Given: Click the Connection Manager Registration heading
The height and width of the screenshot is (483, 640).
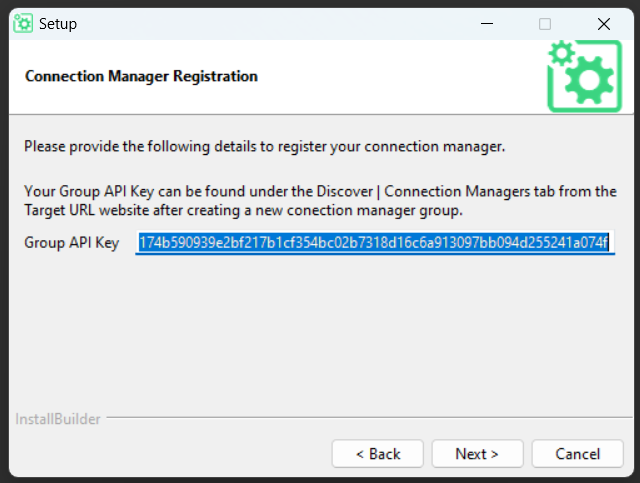Looking at the screenshot, I should pos(141,76).
